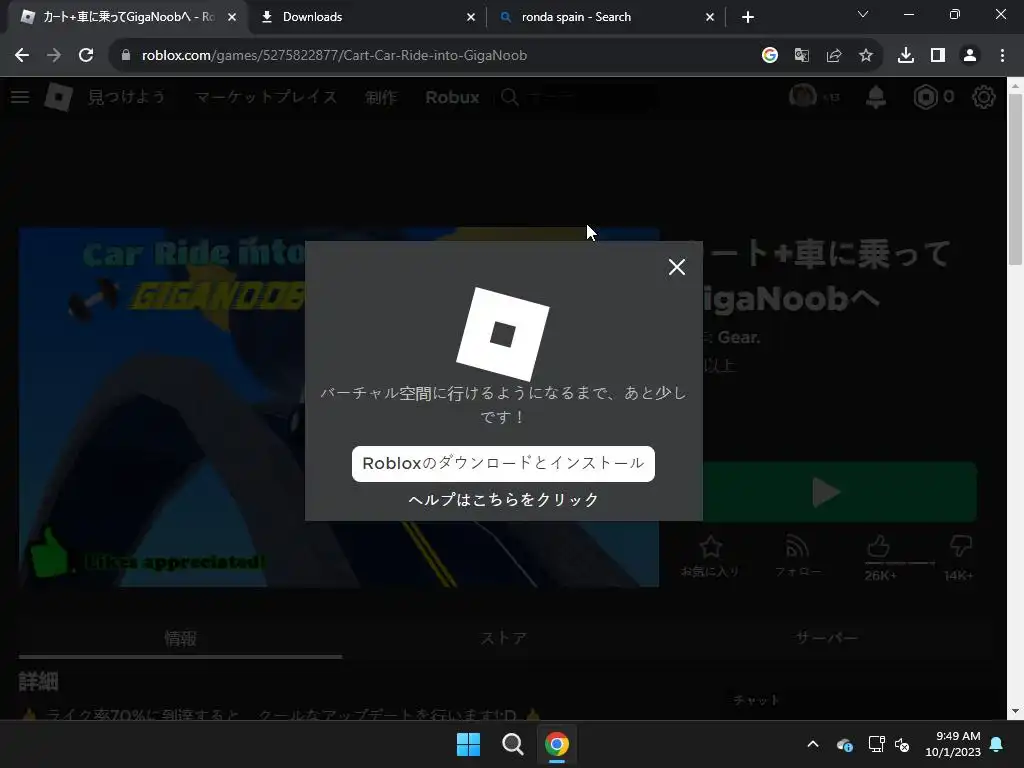This screenshot has width=1024, height=768.
Task: Open Chrome downloads tray icon
Action: click(x=905, y=56)
